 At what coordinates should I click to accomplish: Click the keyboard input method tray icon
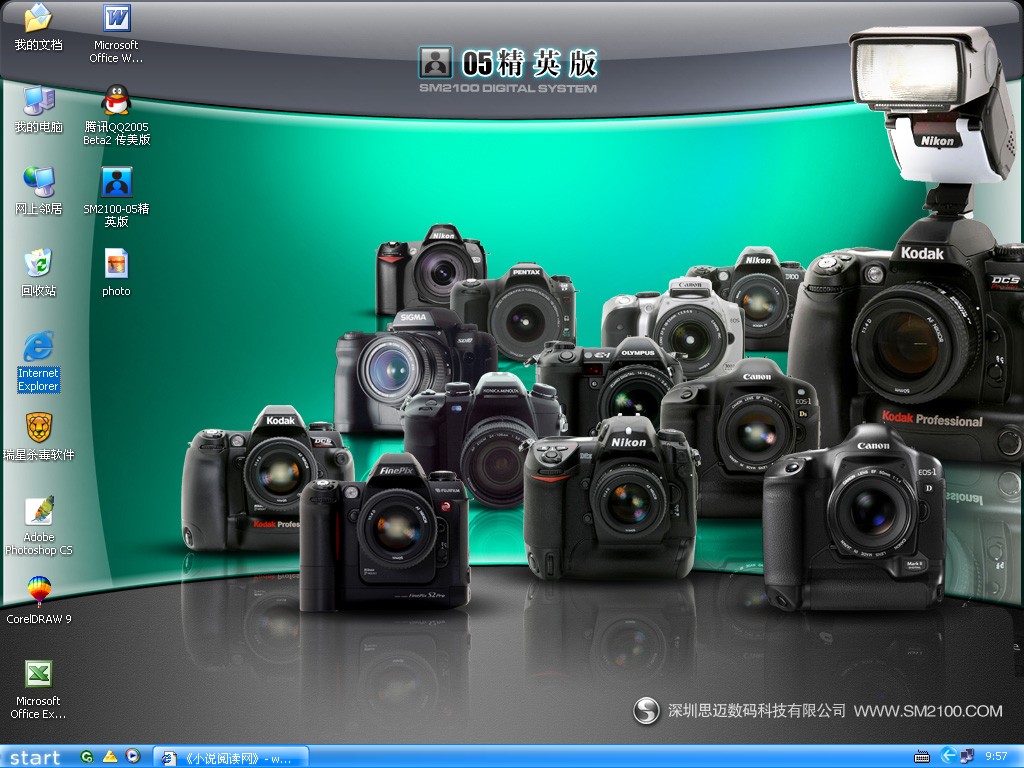tap(921, 757)
